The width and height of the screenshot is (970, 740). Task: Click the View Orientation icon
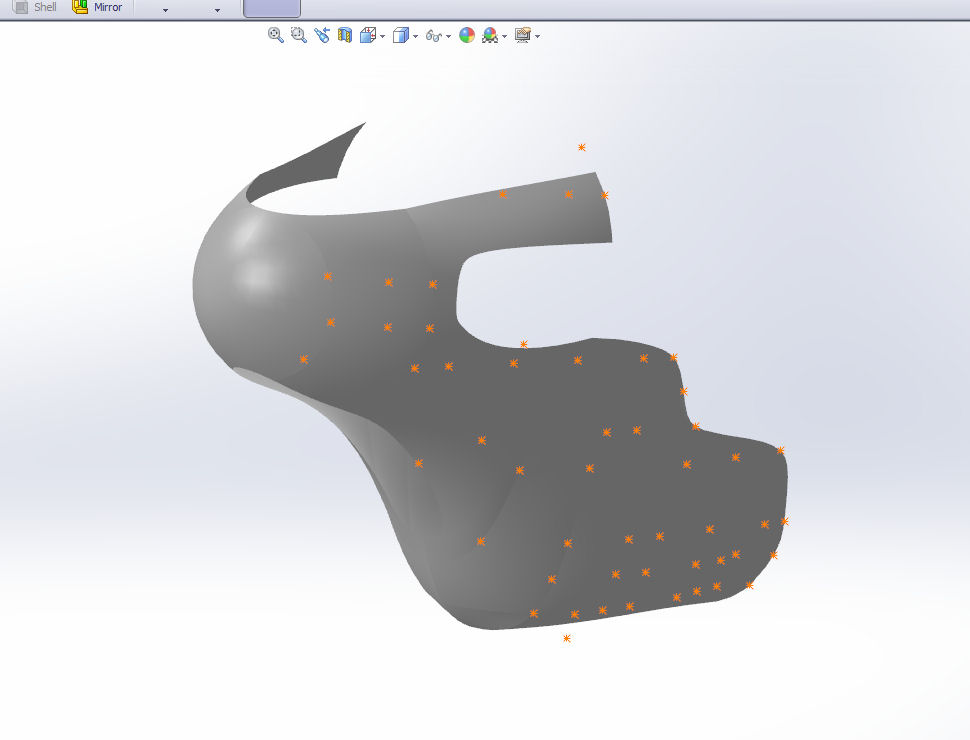point(367,35)
